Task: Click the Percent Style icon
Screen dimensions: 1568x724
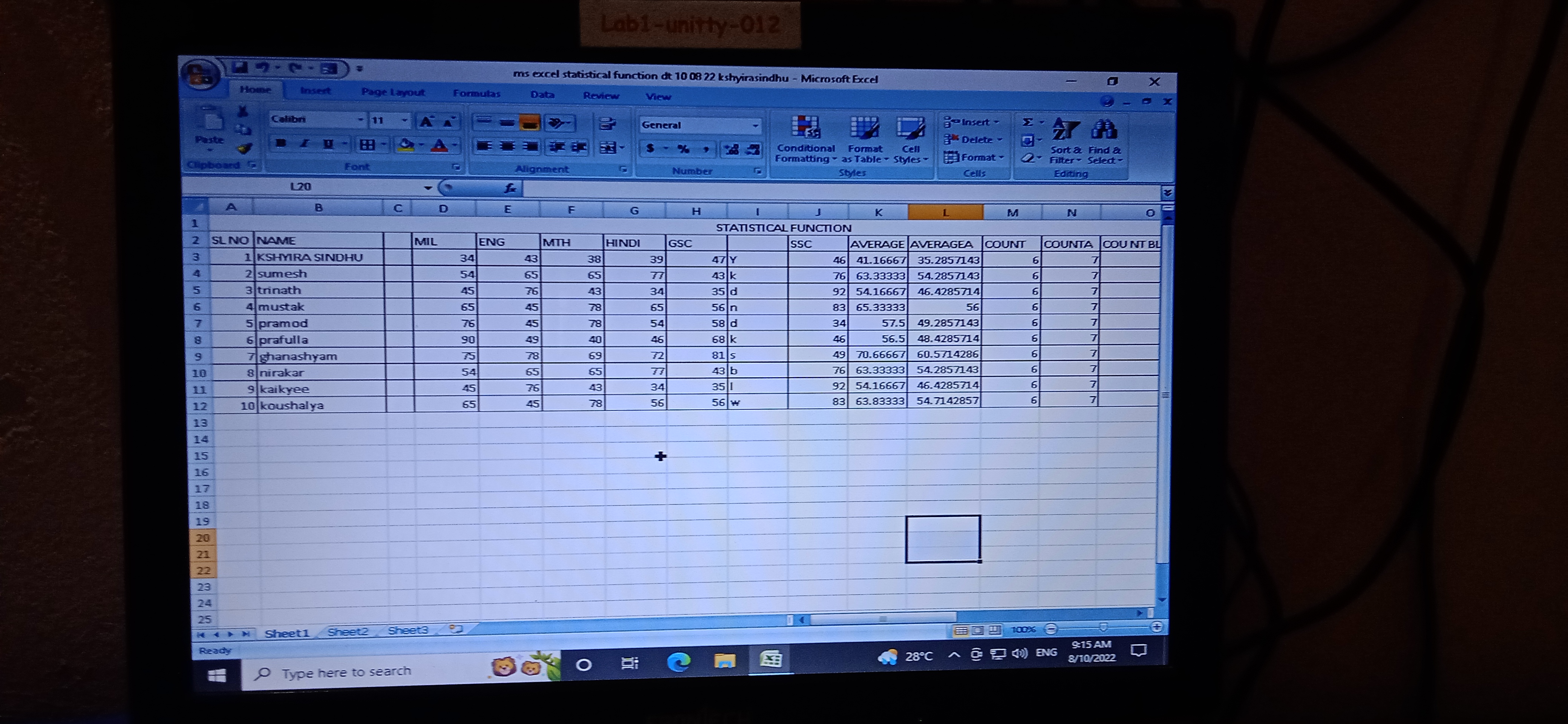Action: point(684,148)
